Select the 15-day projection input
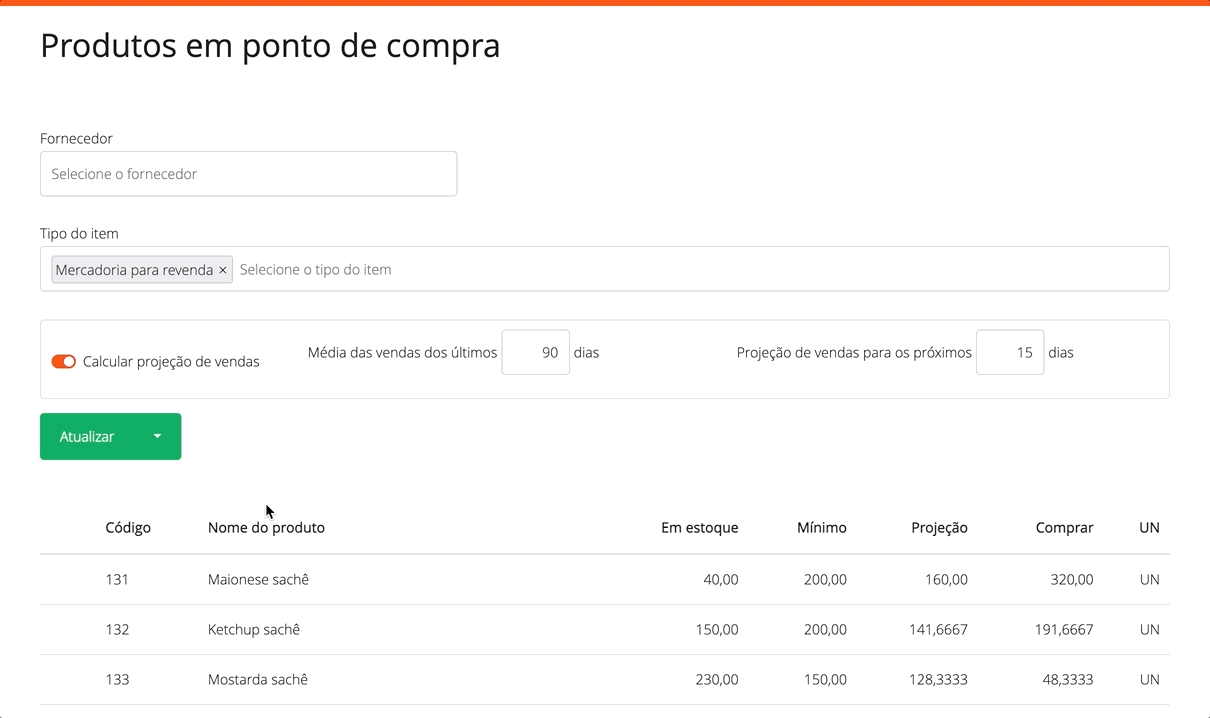The height and width of the screenshot is (718, 1210). point(1009,352)
